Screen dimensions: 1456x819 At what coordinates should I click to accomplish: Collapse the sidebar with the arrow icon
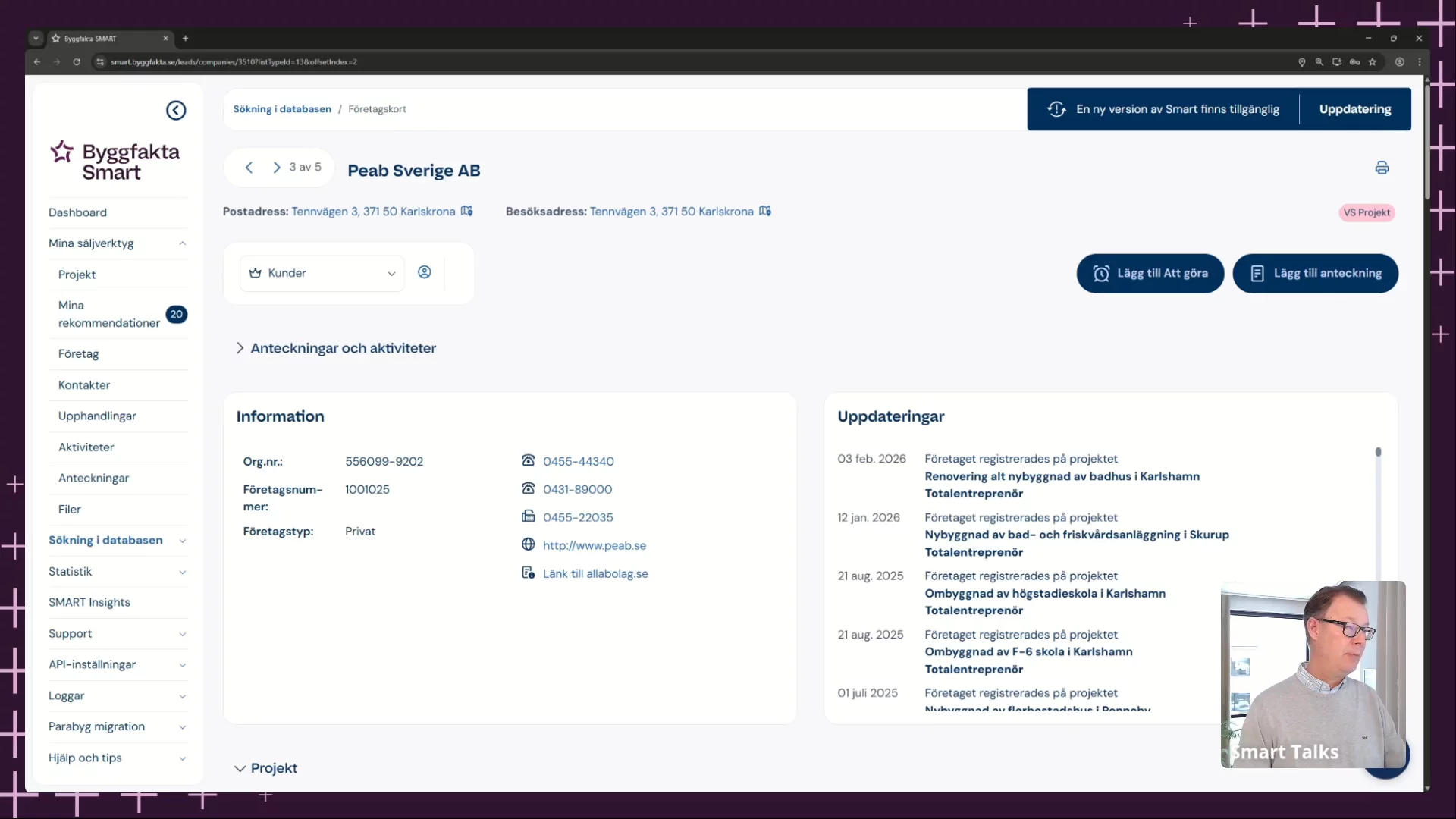point(176,111)
